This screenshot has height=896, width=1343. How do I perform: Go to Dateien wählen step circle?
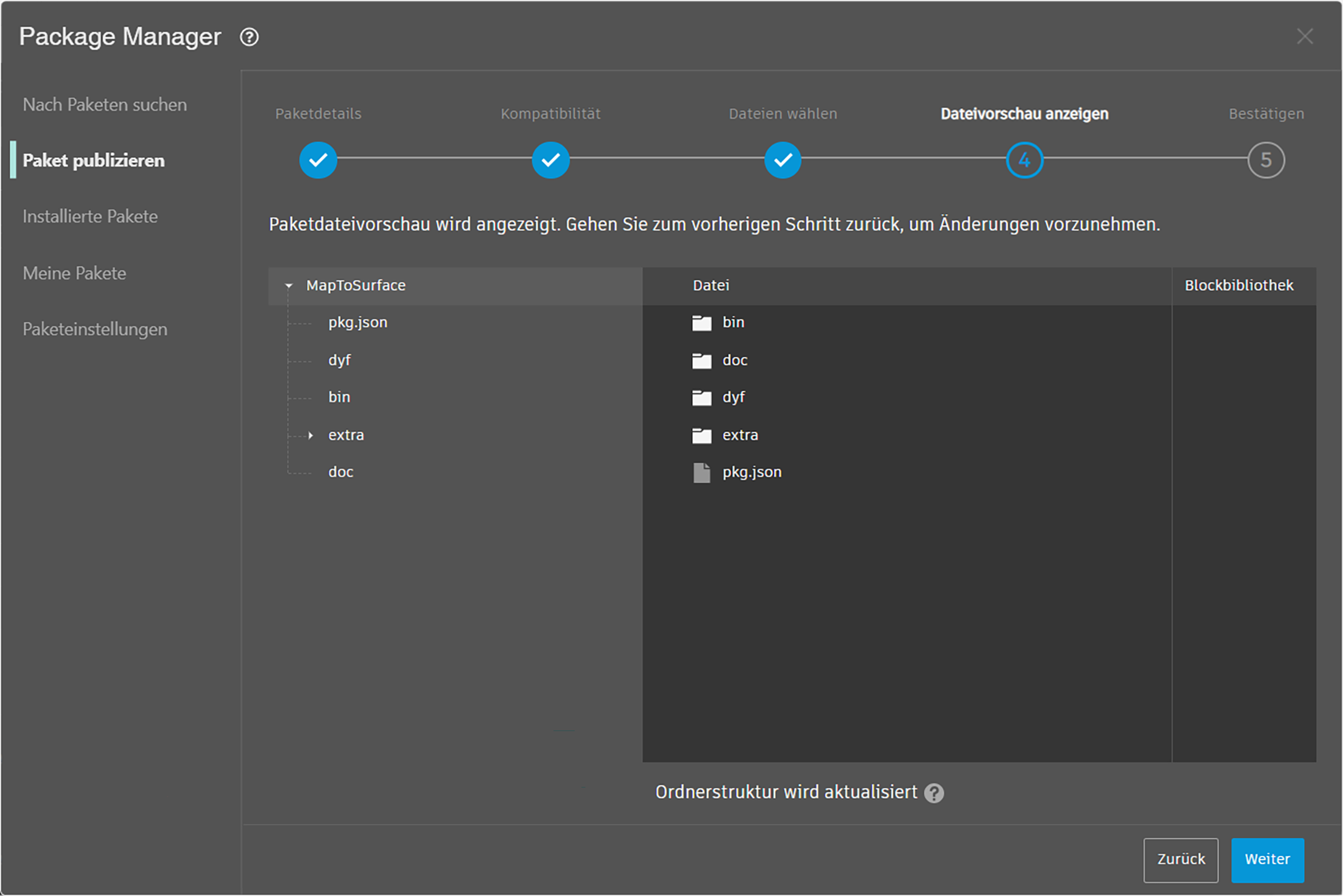[x=783, y=160]
